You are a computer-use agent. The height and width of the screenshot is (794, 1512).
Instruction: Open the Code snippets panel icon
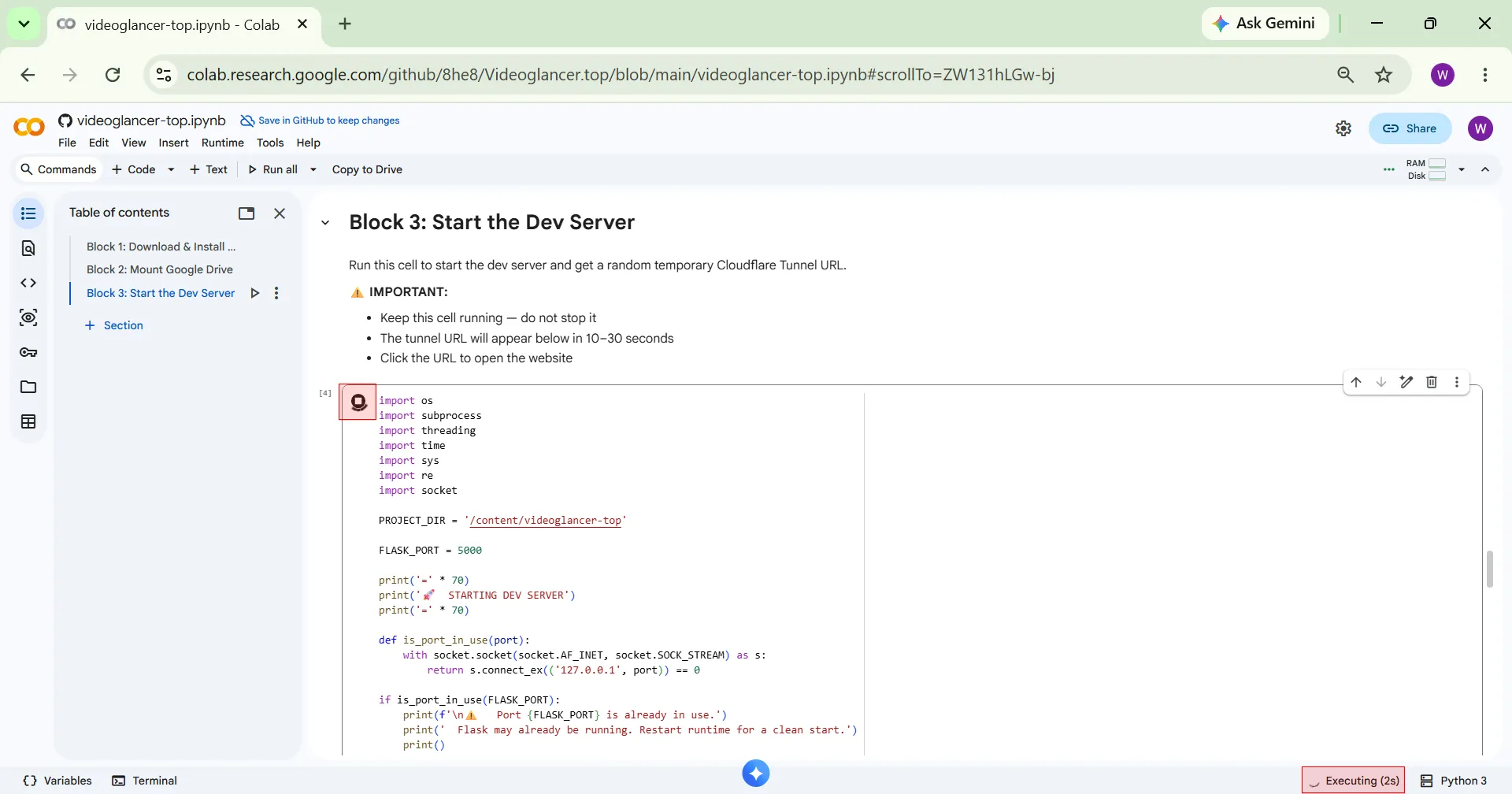pos(28,283)
